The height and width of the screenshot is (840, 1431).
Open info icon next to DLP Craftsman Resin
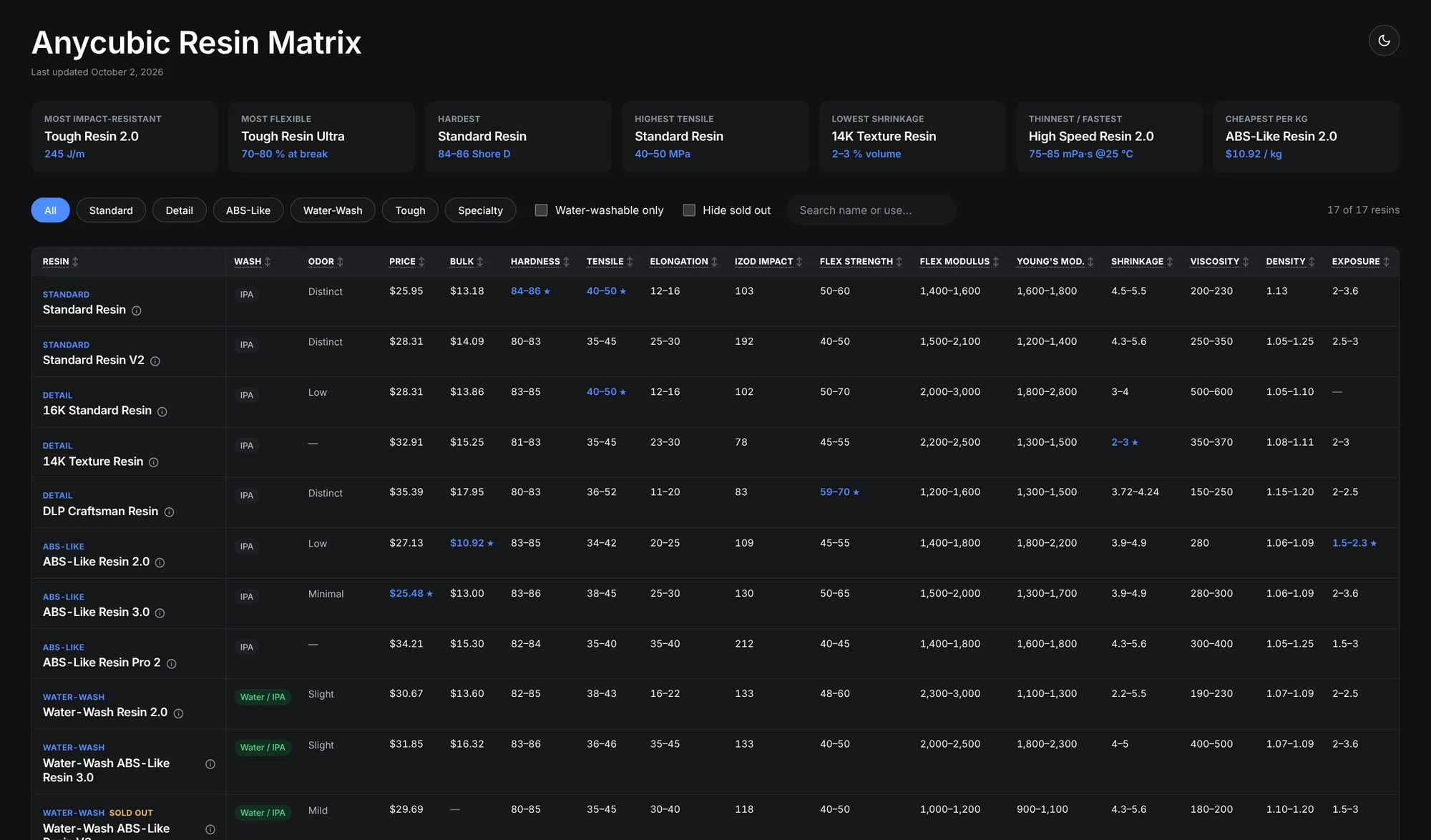coord(170,512)
